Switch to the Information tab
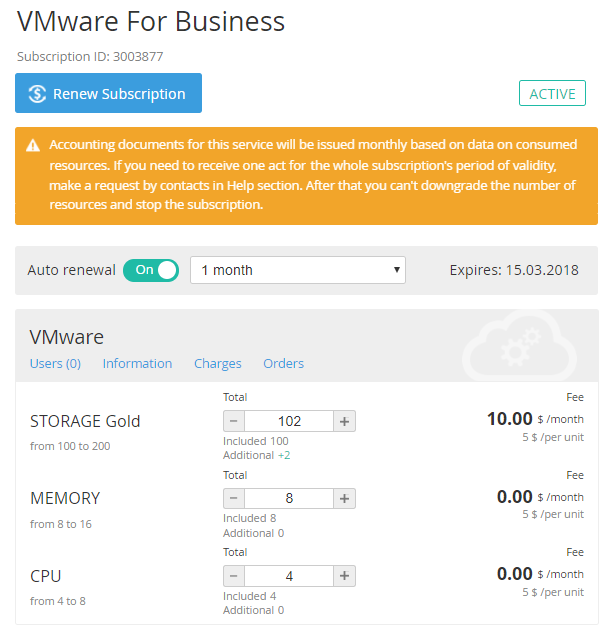This screenshot has width=606, height=632. (137, 363)
